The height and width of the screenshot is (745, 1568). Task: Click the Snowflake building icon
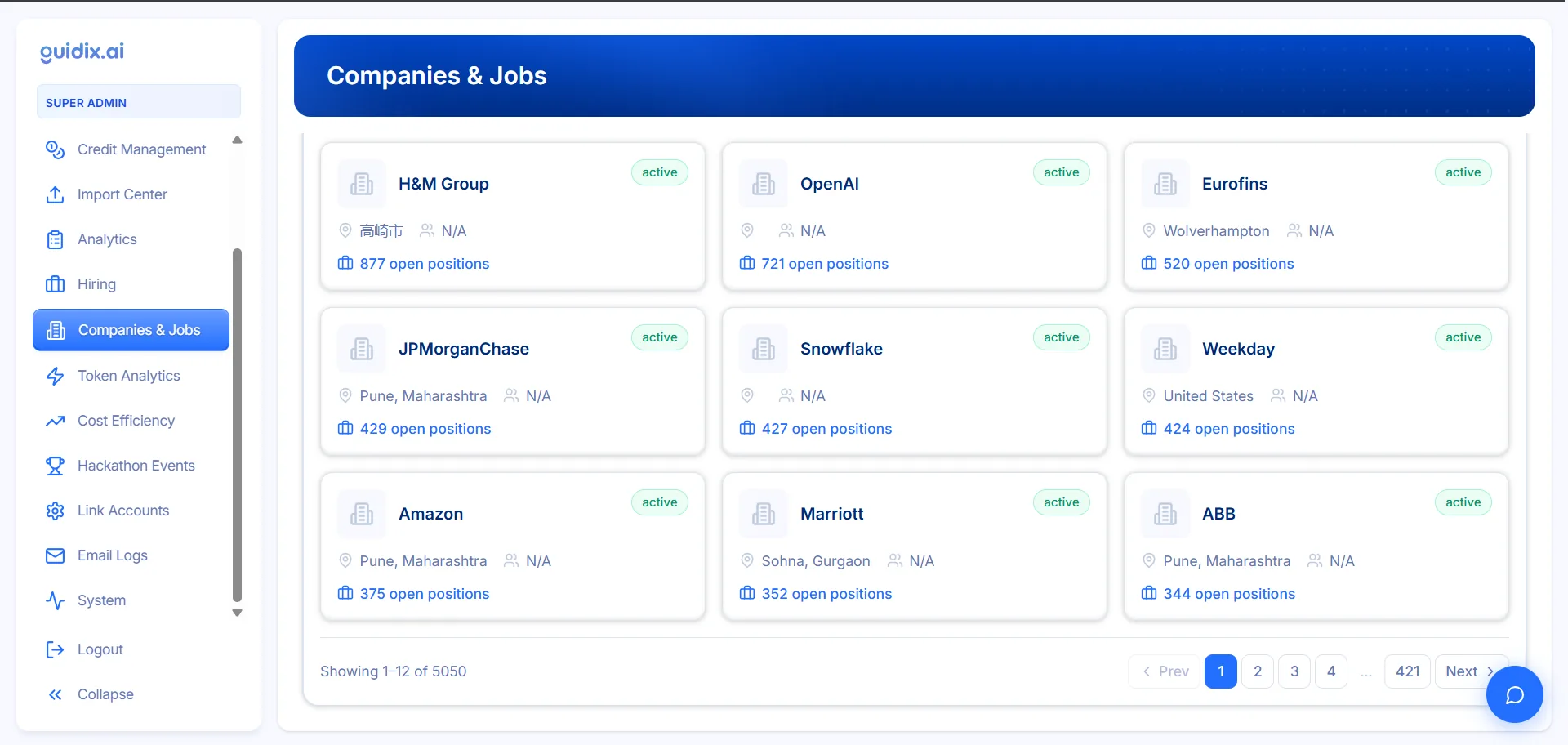coord(764,349)
